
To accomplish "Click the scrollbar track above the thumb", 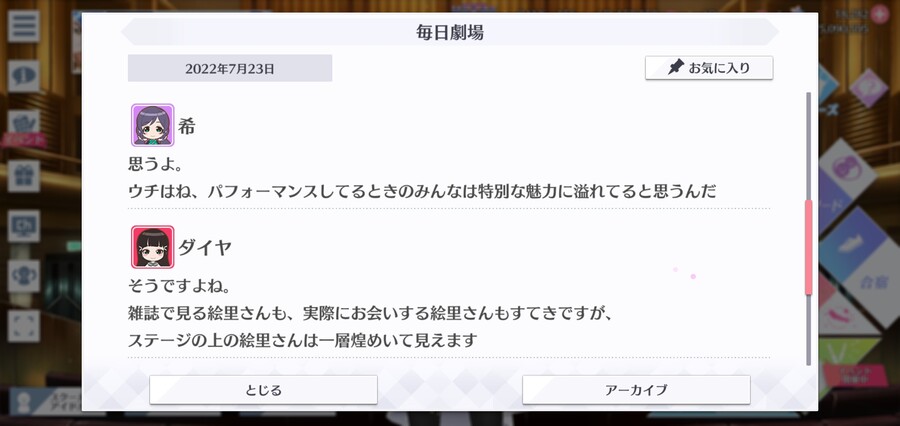I will click(809, 146).
